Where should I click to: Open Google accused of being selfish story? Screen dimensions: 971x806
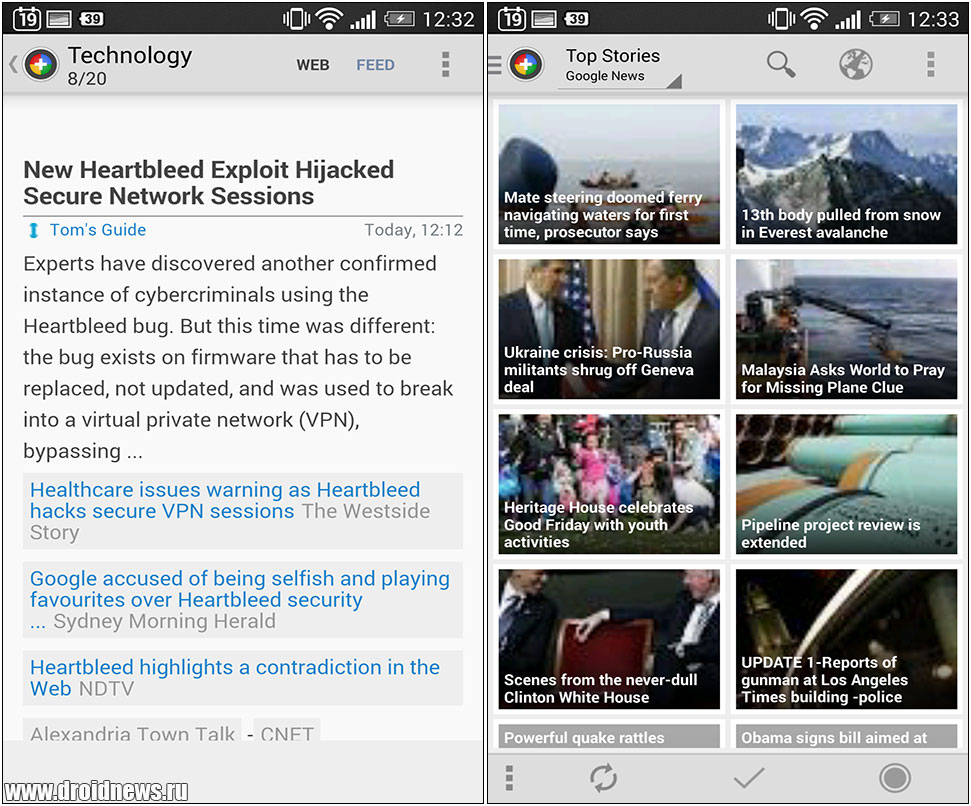click(x=243, y=599)
